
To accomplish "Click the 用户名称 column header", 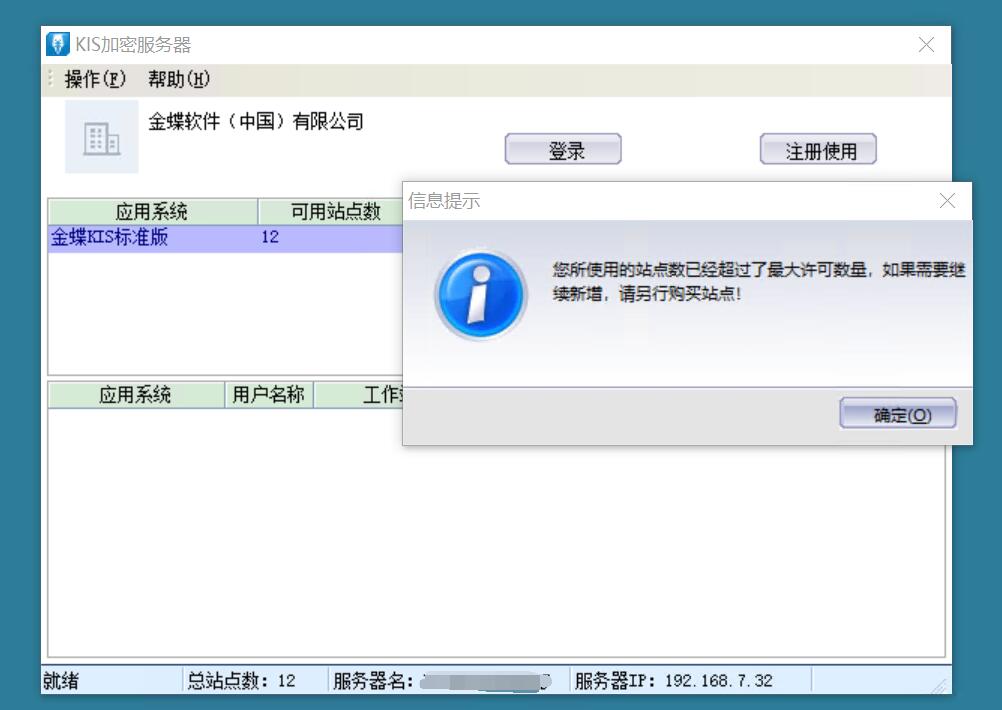I will 268,394.
